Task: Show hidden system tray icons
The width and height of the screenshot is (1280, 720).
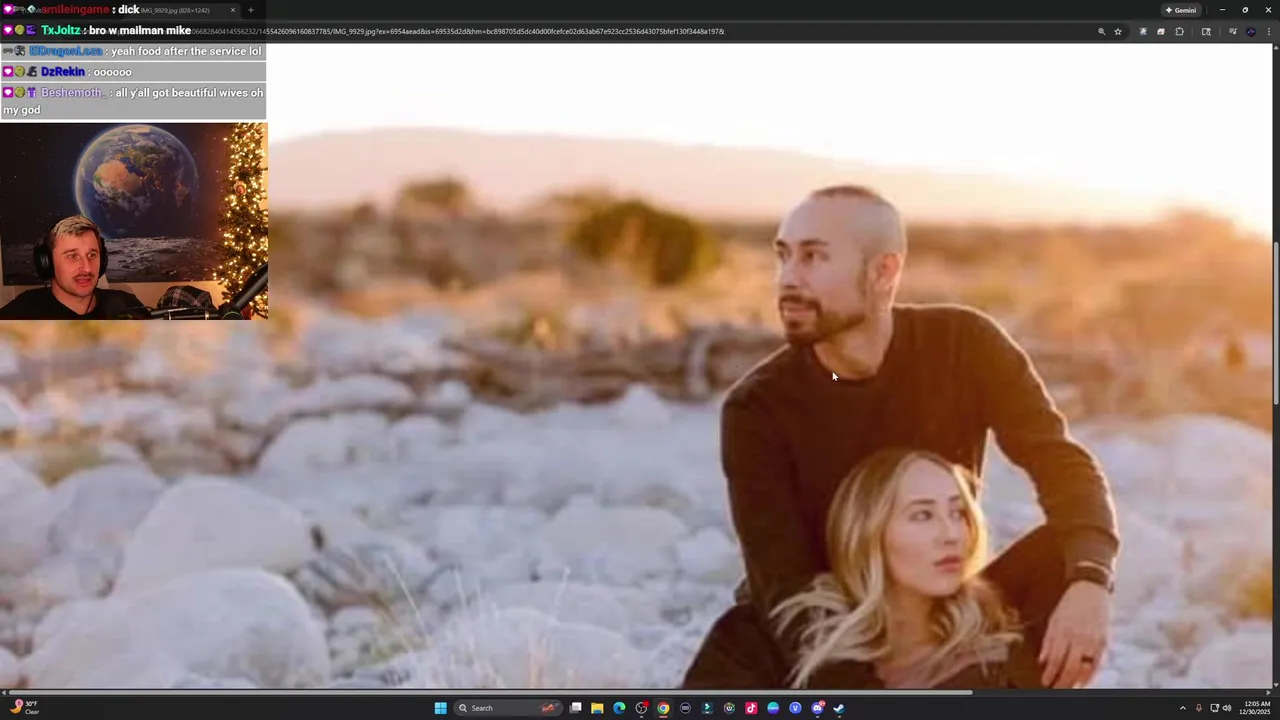Action: click(x=1183, y=708)
